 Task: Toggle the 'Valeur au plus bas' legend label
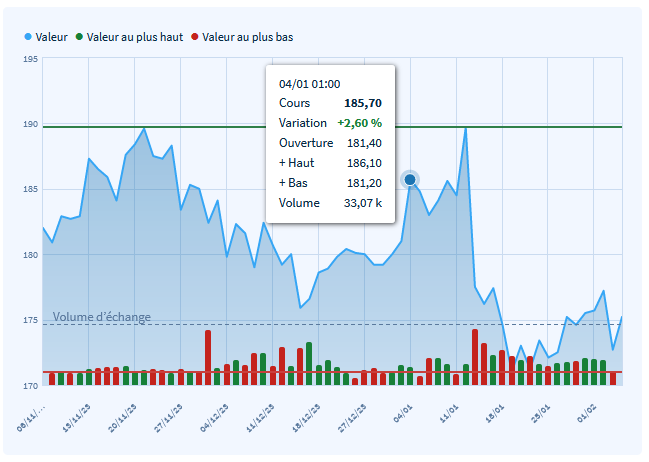click(x=247, y=37)
